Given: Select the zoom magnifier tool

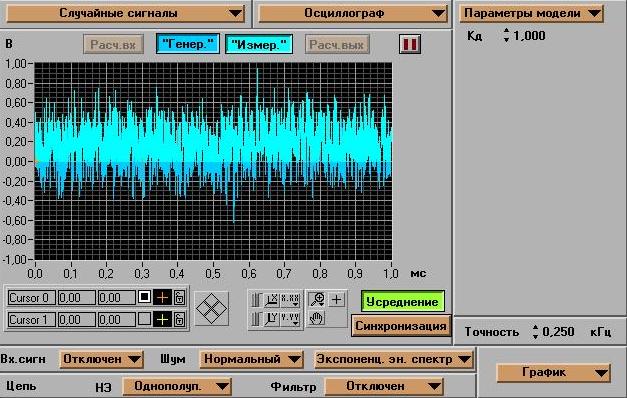Looking at the screenshot, I should [x=318, y=299].
